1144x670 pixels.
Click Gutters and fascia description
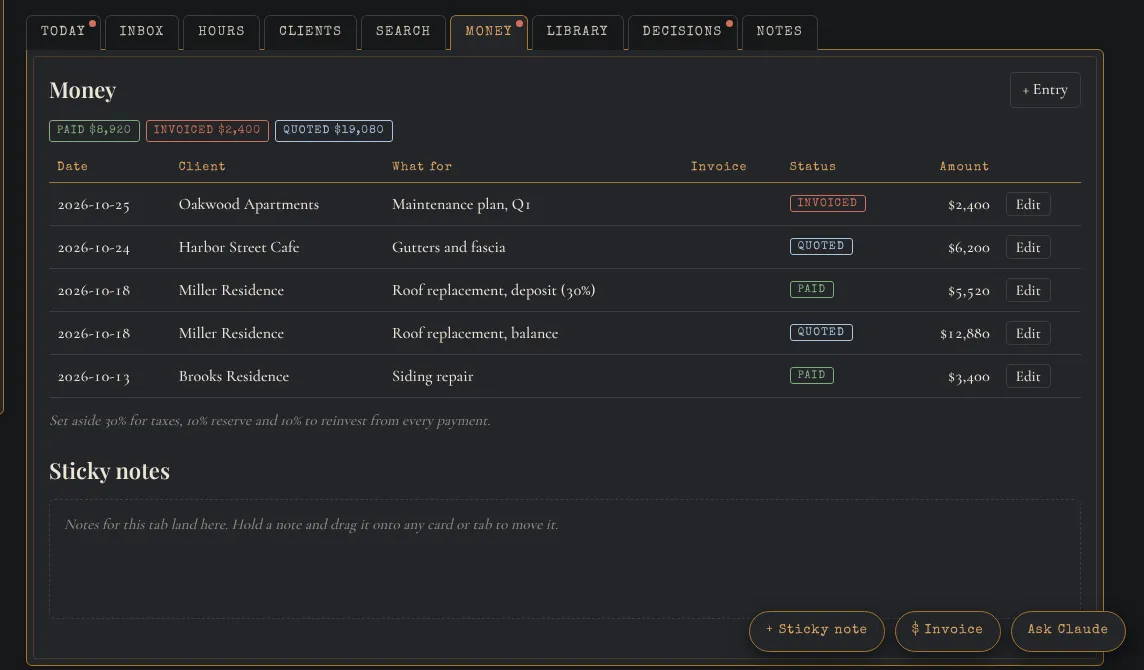[x=449, y=247]
